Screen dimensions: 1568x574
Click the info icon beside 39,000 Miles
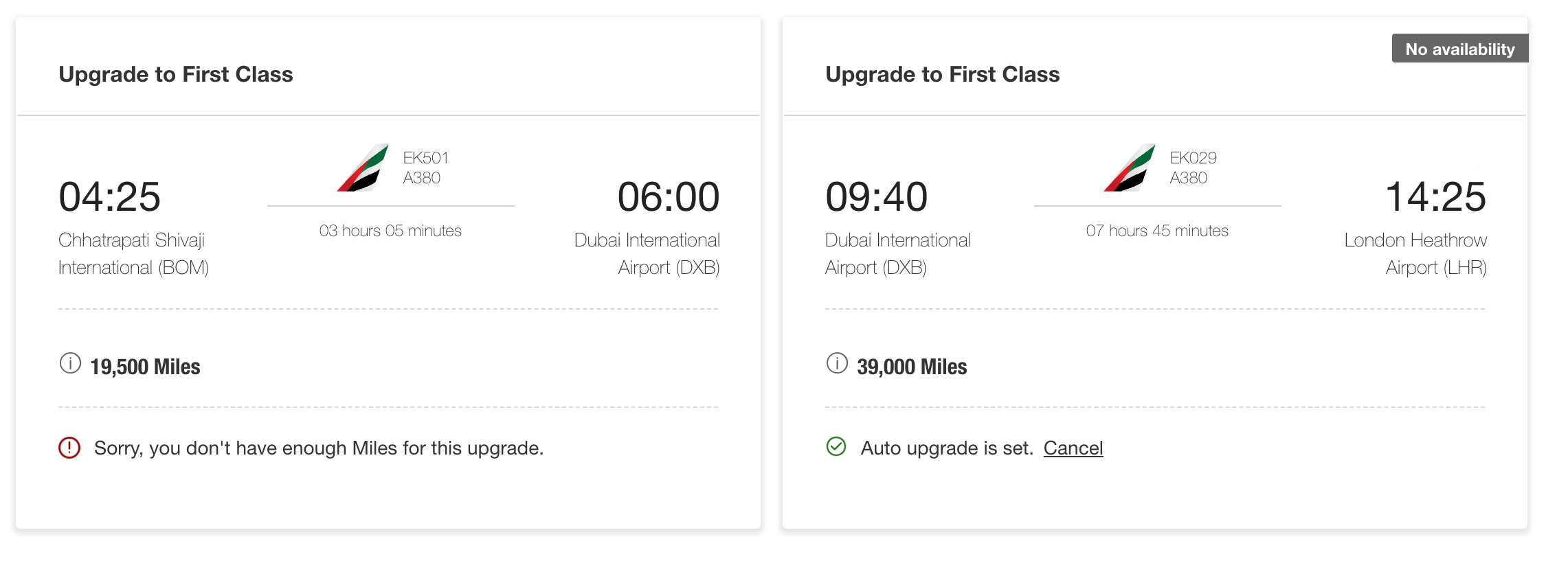[837, 363]
